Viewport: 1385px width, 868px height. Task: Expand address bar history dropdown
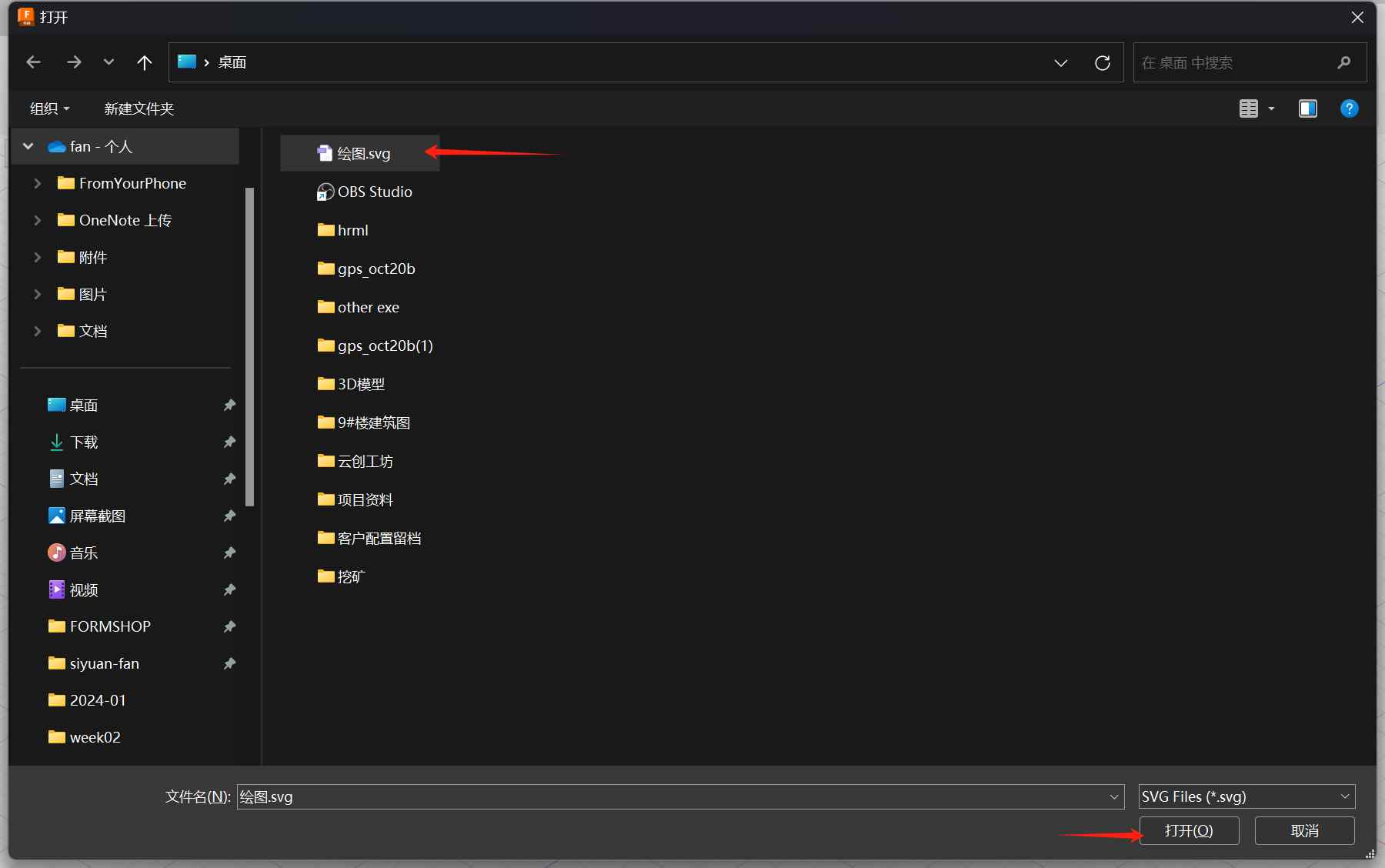(1061, 62)
